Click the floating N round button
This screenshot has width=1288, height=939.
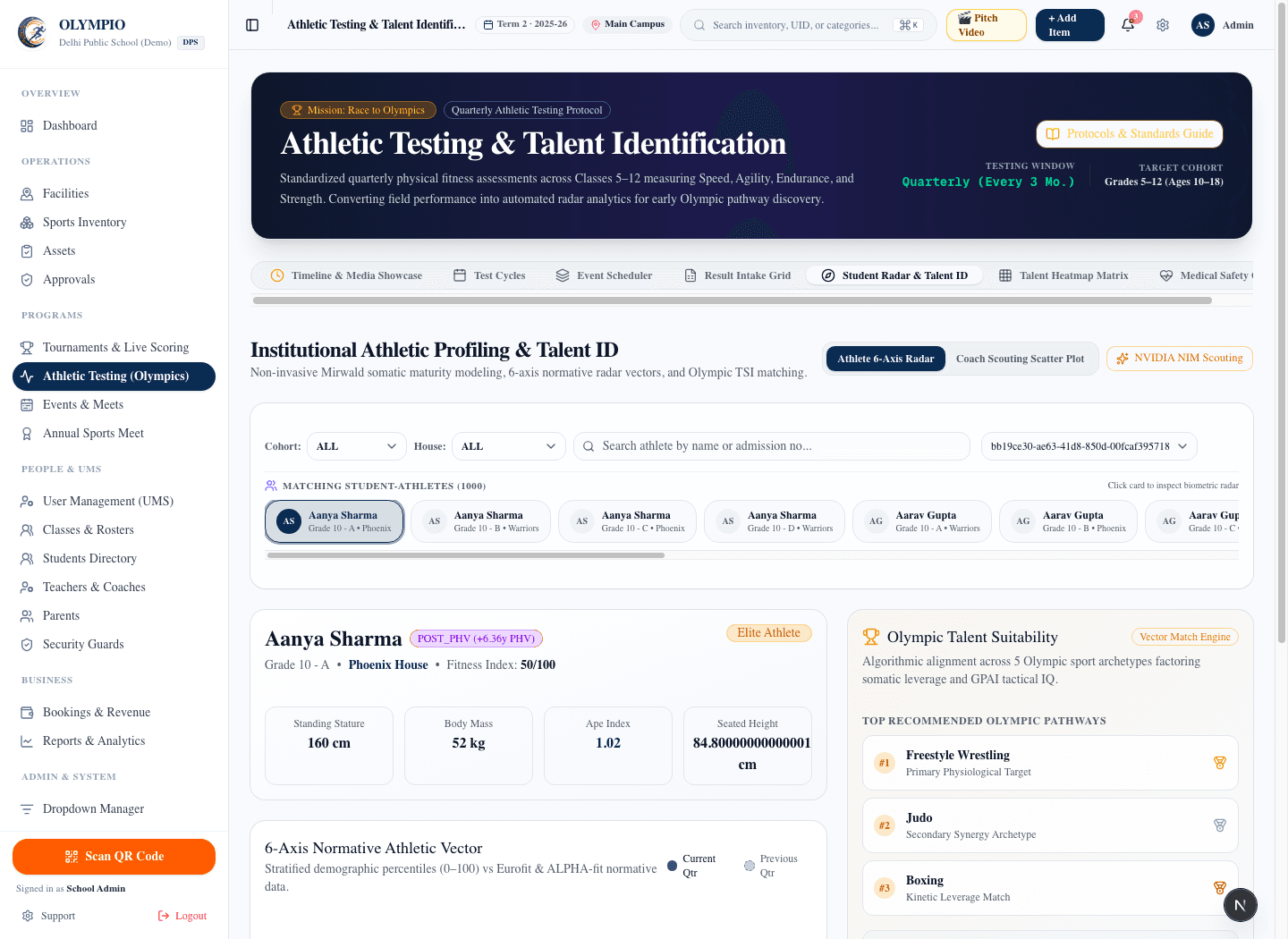point(1241,905)
